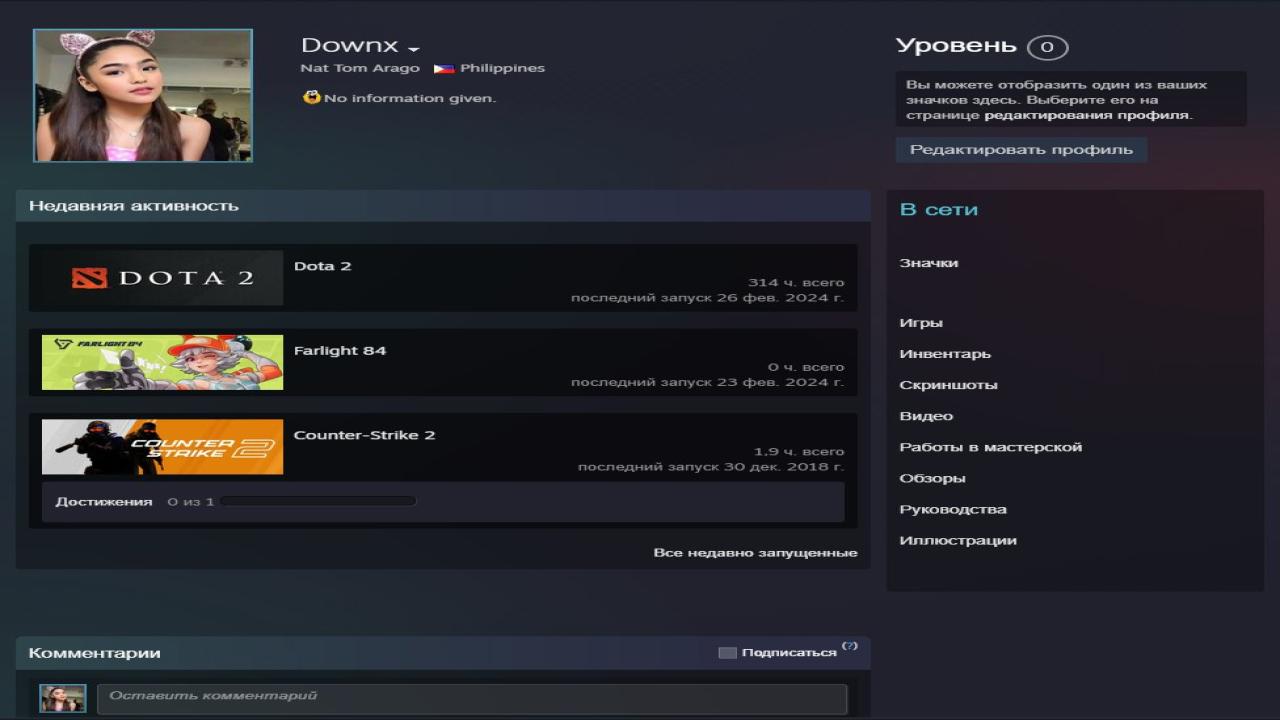Click the Philippines flag icon
Viewport: 1280px width, 720px height.
click(444, 69)
